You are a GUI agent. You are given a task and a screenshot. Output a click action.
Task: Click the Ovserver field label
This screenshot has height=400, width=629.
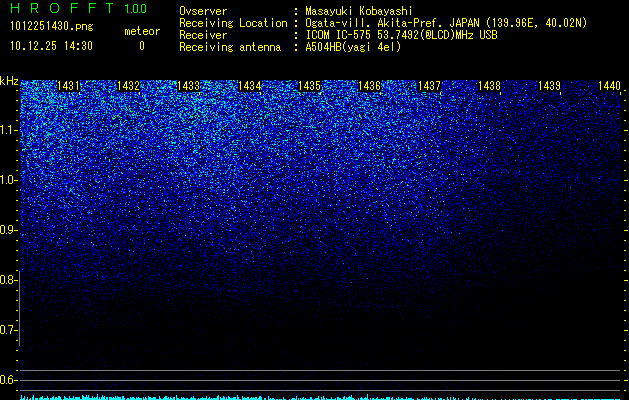[203, 11]
